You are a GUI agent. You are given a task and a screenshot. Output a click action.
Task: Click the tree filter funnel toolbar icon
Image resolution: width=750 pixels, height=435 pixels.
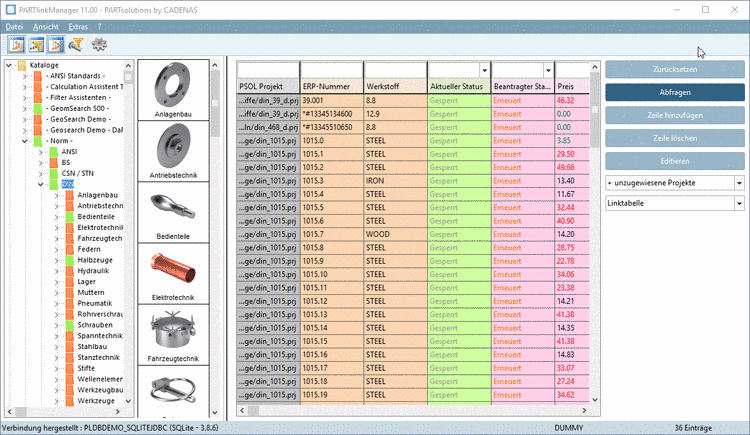tap(36, 45)
